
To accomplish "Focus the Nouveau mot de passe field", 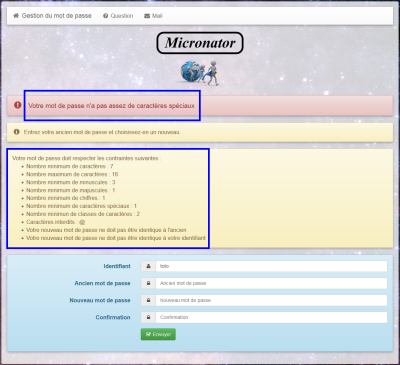I will [x=271, y=300].
